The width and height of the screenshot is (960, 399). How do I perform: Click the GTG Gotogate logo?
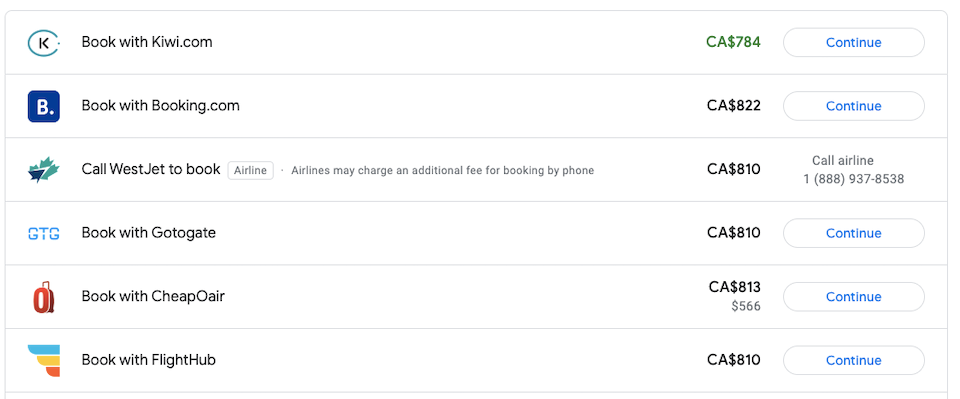pos(43,233)
